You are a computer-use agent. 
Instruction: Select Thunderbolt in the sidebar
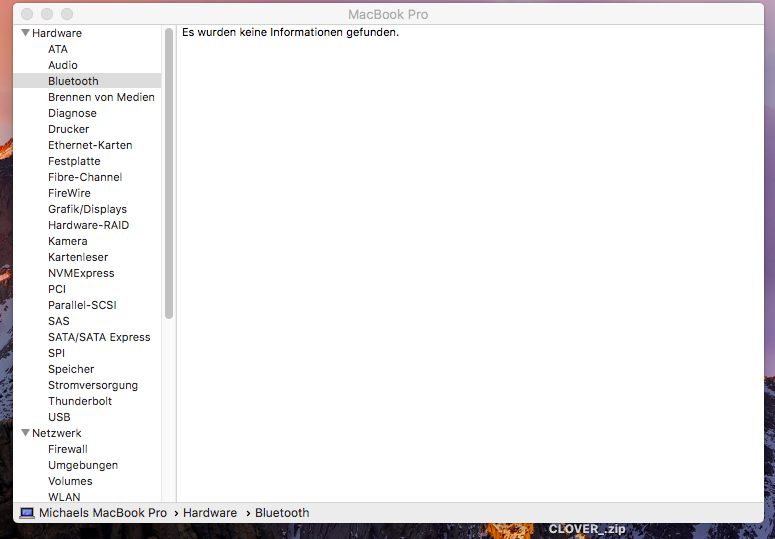click(x=80, y=401)
